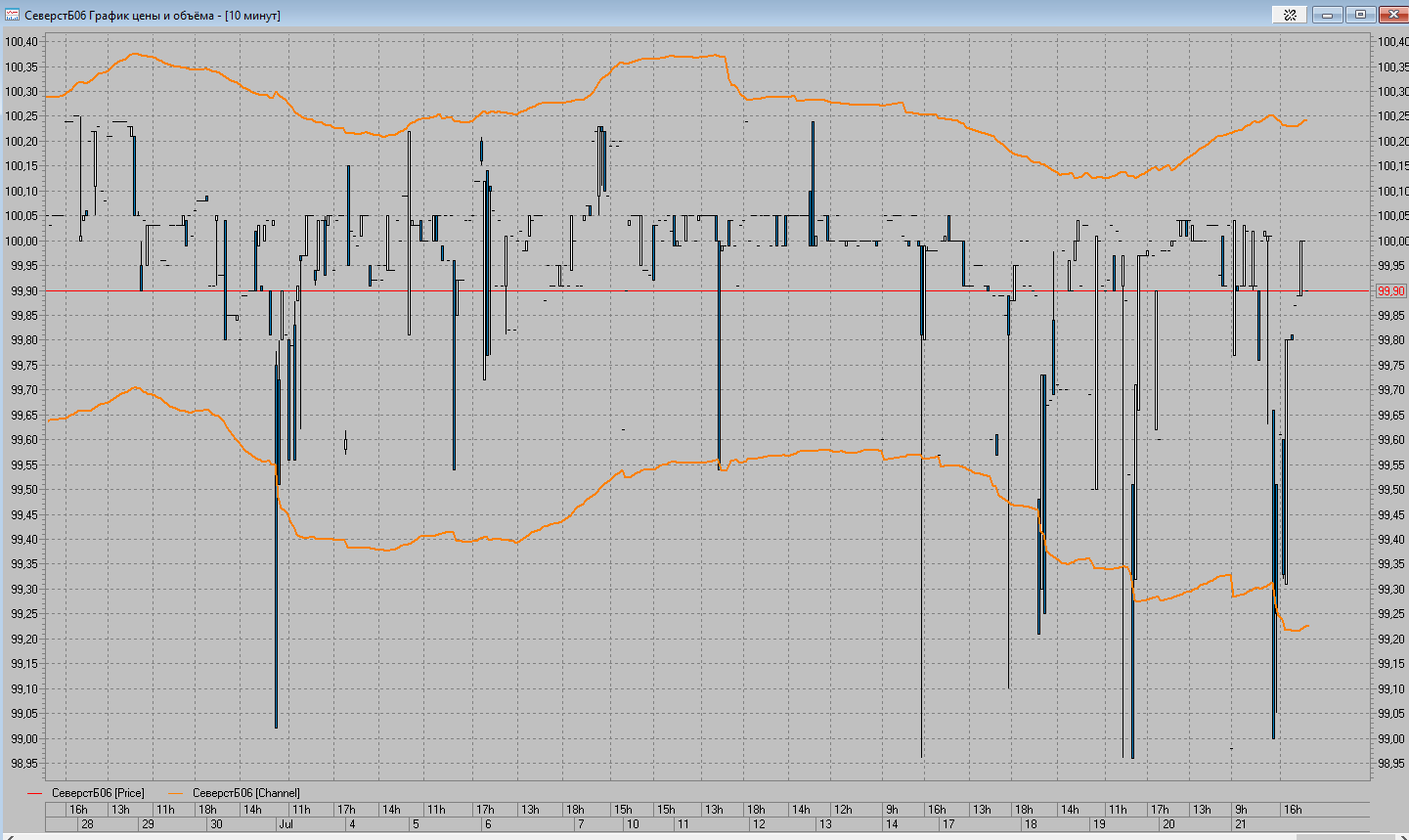This screenshot has height=840, width=1409.
Task: Close the Северст БО6 chart window
Action: click(x=1392, y=15)
